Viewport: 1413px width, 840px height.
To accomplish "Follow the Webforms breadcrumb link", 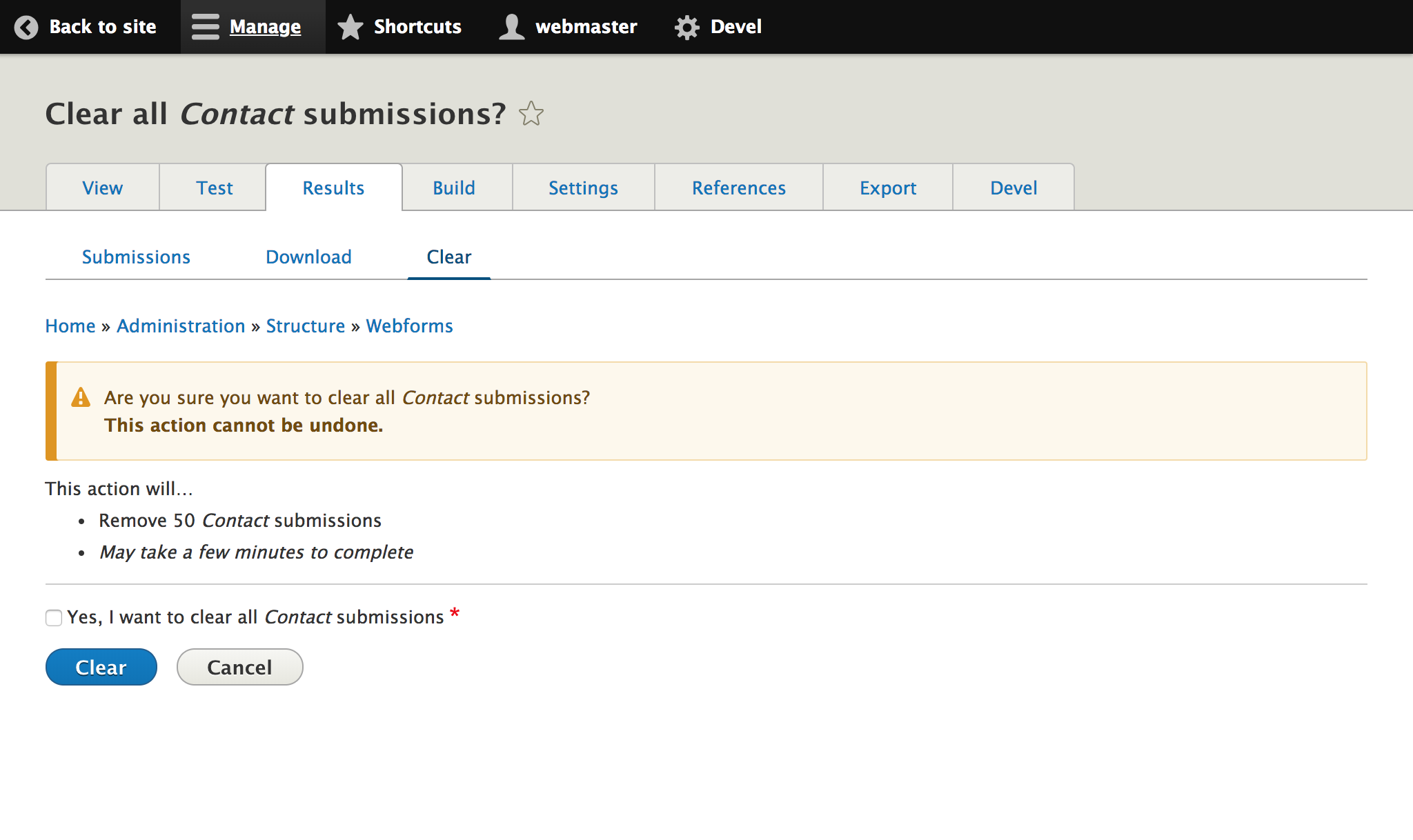I will point(409,326).
